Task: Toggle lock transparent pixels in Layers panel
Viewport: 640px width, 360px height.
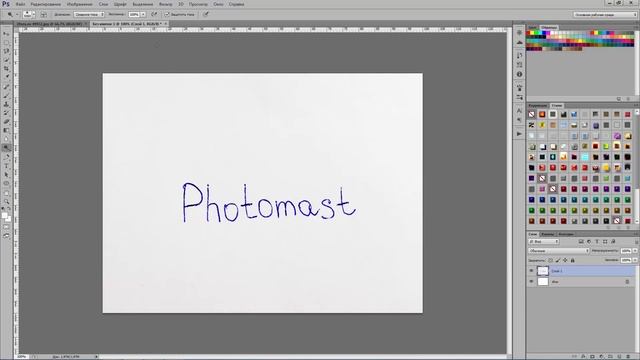Action: 550,260
